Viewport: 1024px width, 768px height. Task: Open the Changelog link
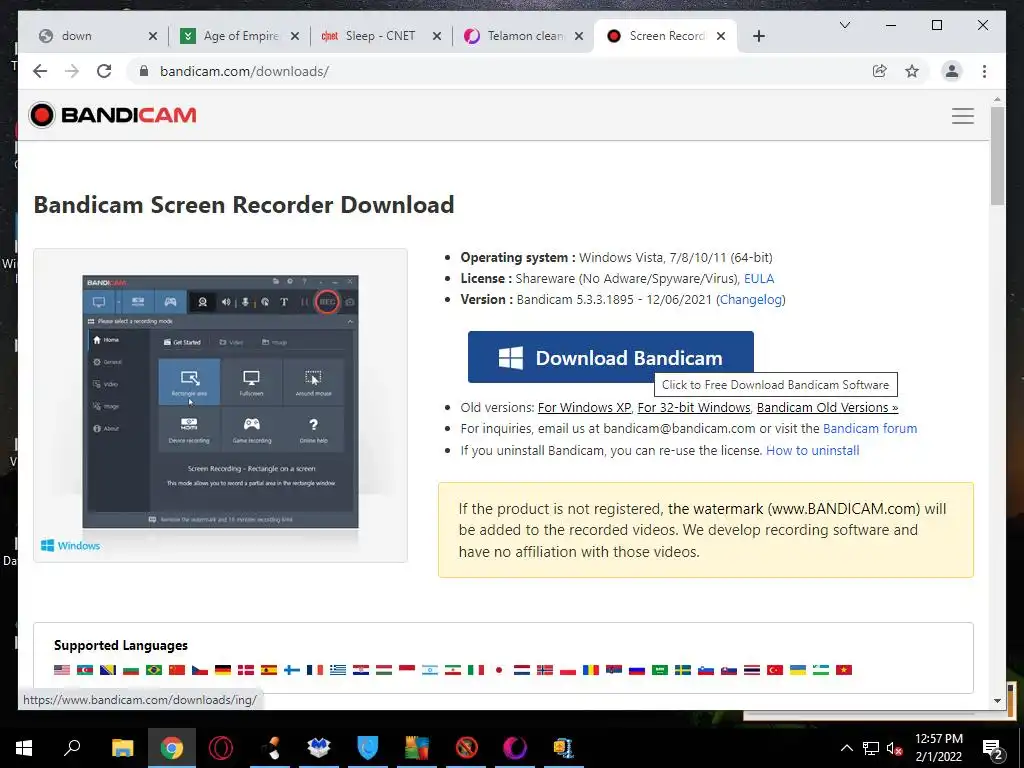pos(750,299)
